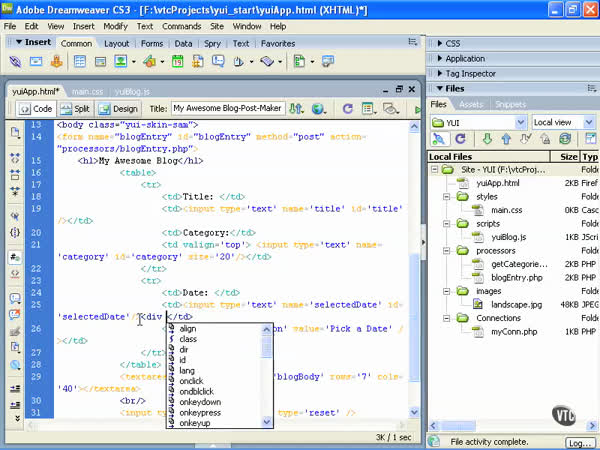Screen dimensions: 600x450
Task: Switch to Code view
Action: tap(34, 108)
